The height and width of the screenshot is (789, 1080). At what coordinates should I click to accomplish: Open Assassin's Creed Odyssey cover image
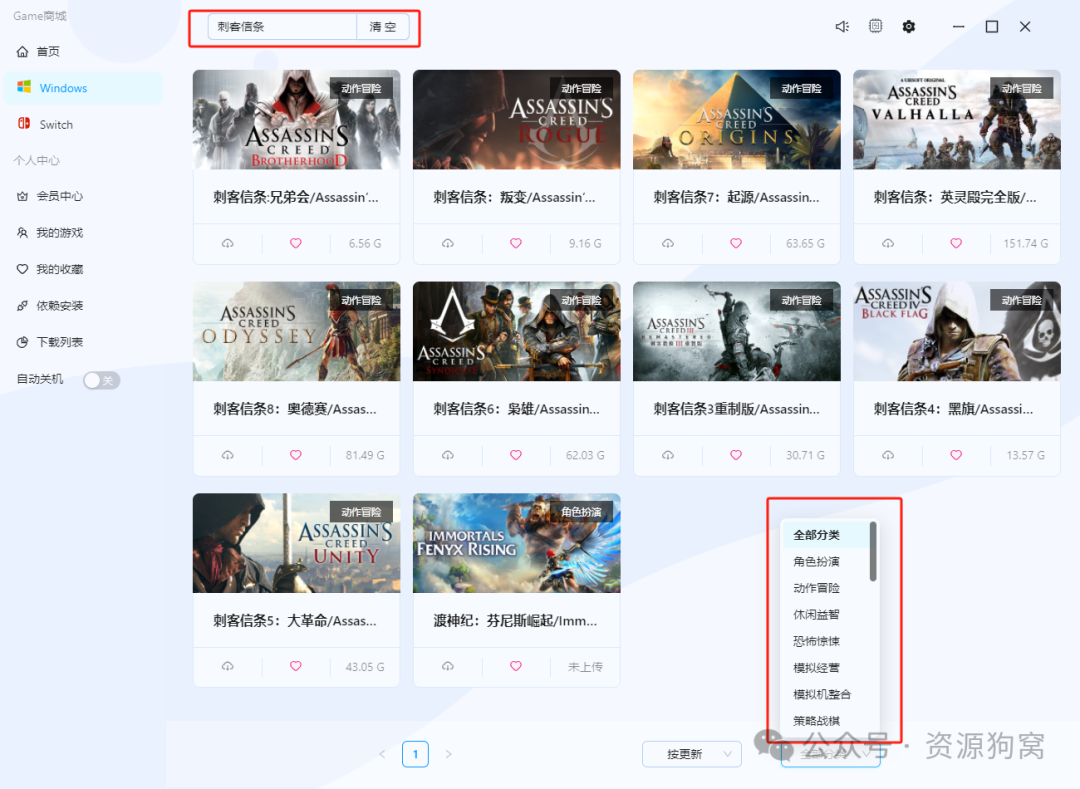click(296, 331)
